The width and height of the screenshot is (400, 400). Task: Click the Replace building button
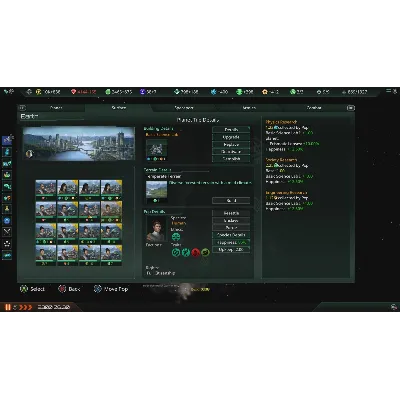tap(231, 145)
